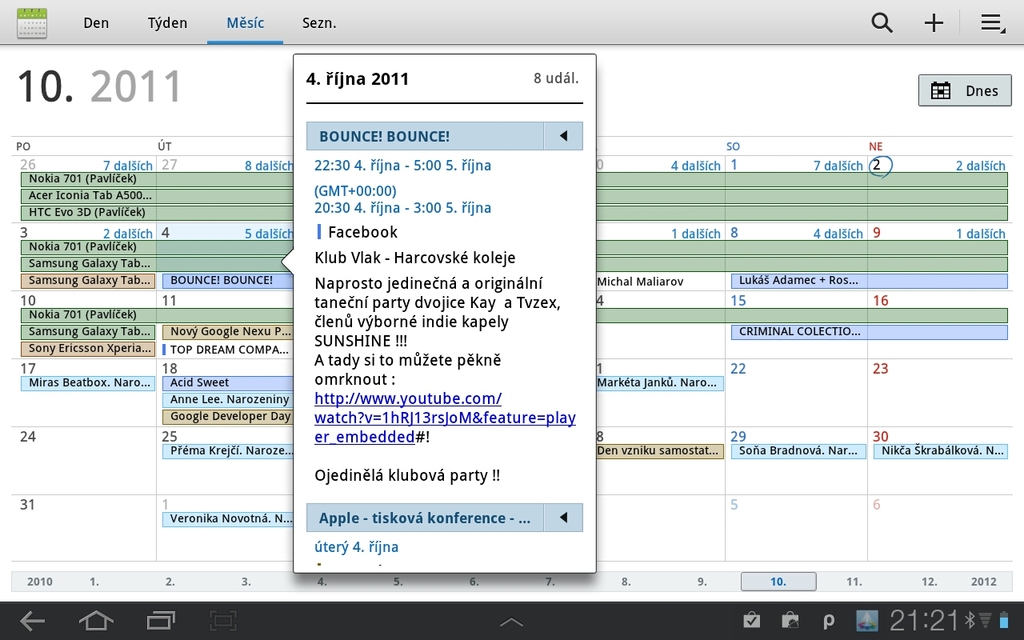Screen dimensions: 1024x640
Task: Open the search magnifier icon
Action: 881,23
